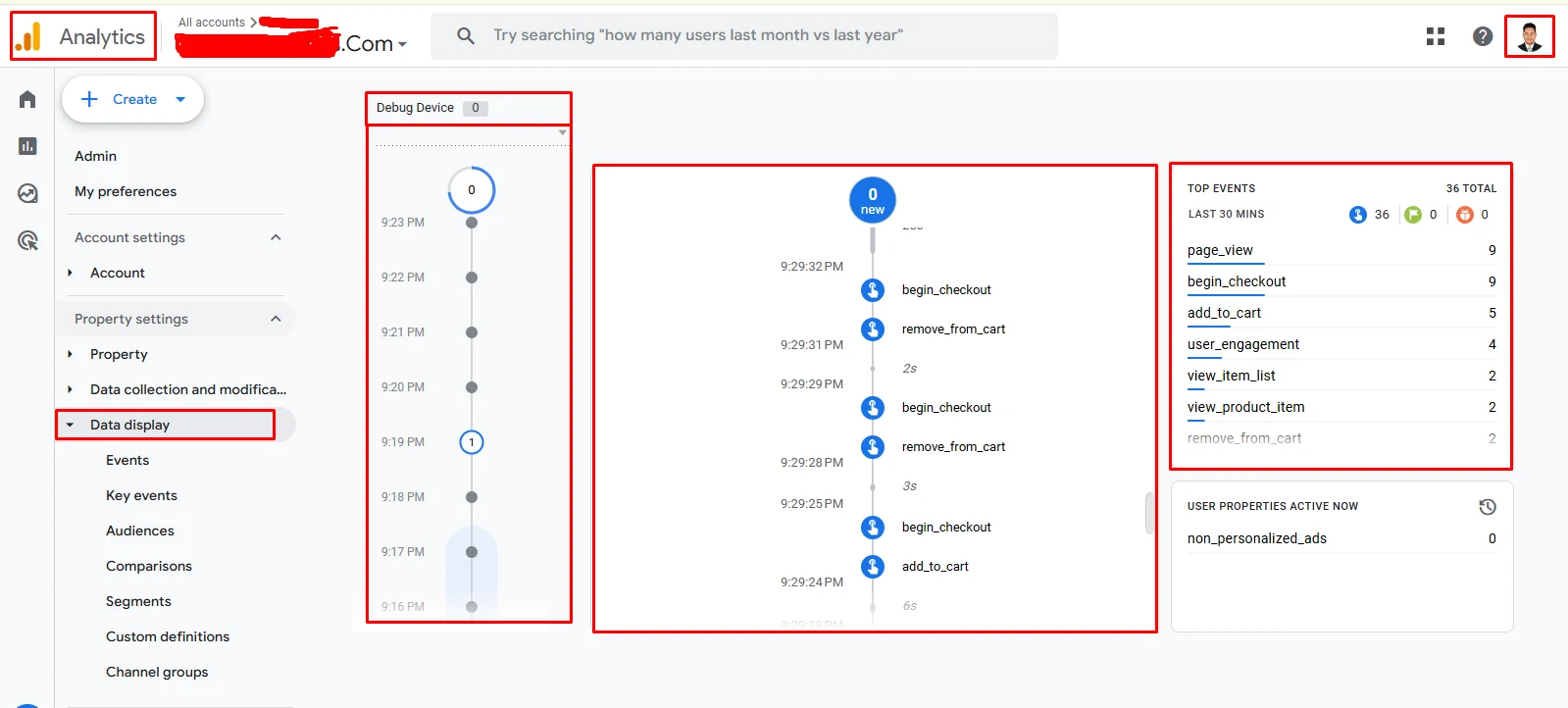The image size is (1568, 708).
Task: Select blue events count icon showing 36
Action: point(1358,215)
